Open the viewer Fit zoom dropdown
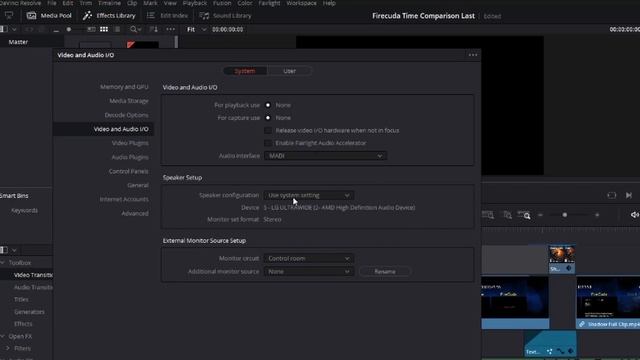 point(196,29)
